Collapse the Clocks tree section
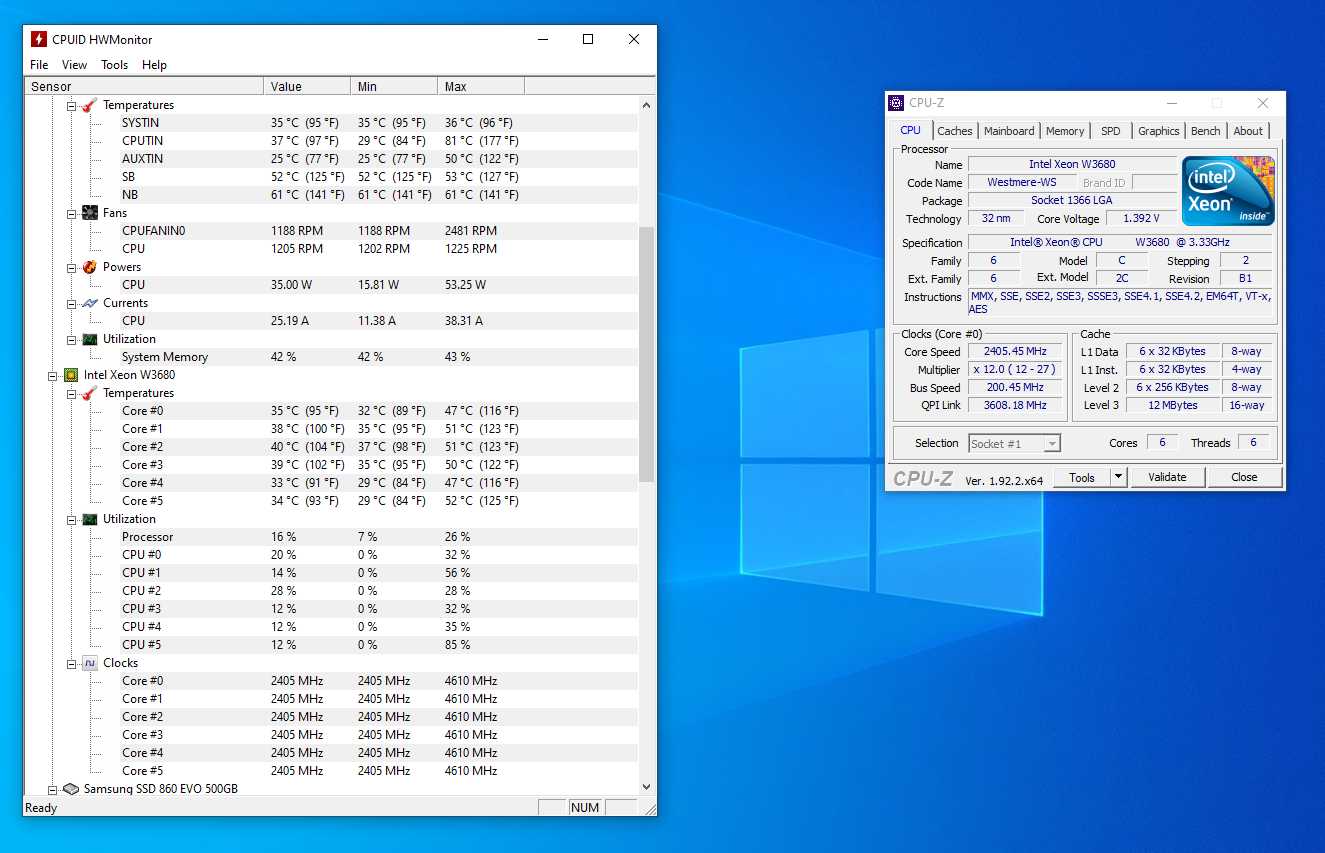This screenshot has width=1325, height=853. coord(72,663)
